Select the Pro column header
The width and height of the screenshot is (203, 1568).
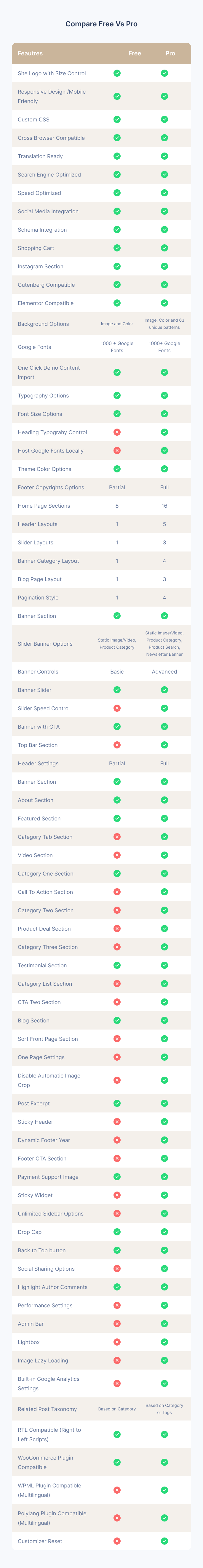[170, 54]
